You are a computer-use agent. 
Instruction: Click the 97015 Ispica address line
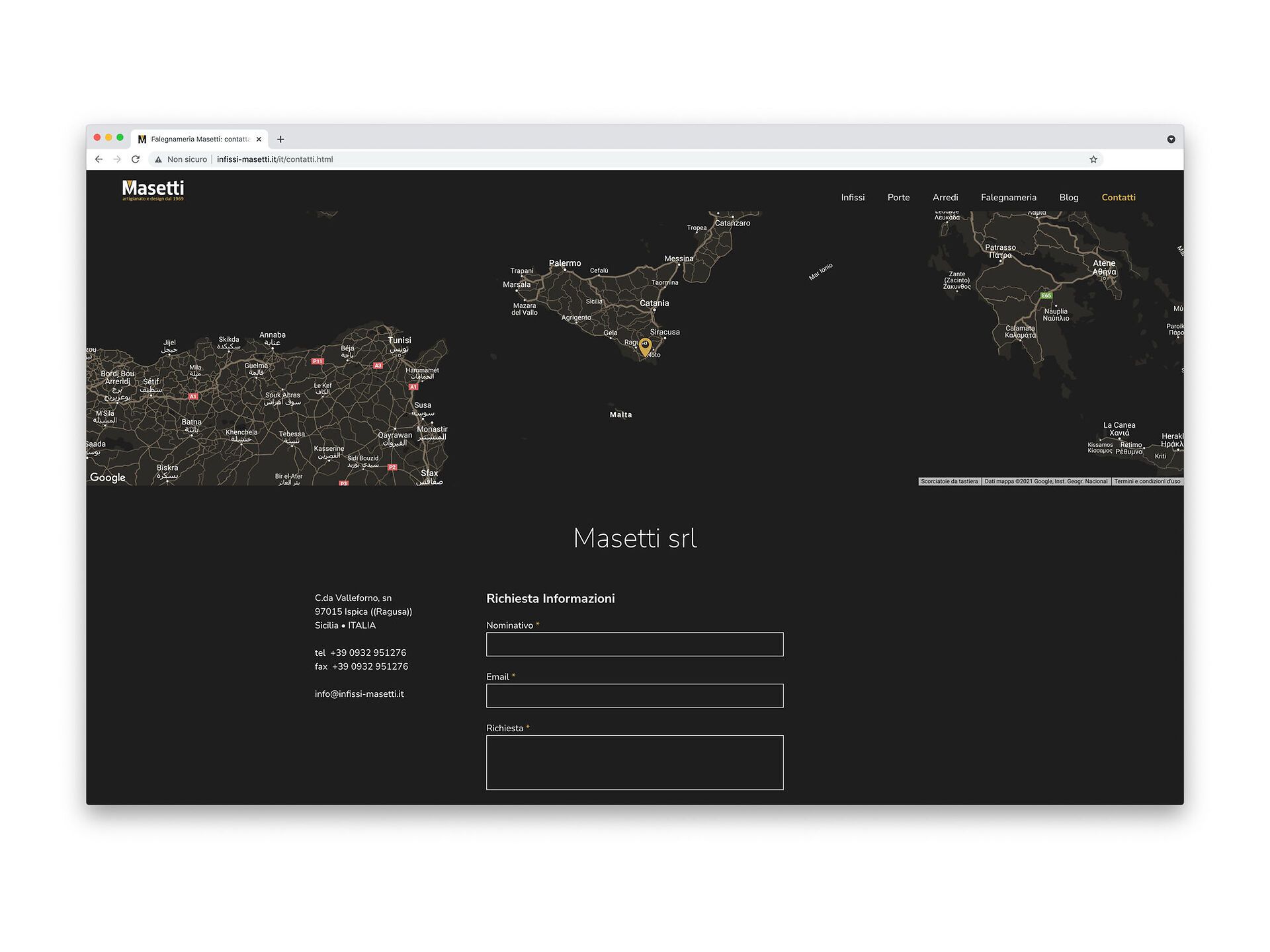[x=363, y=612]
